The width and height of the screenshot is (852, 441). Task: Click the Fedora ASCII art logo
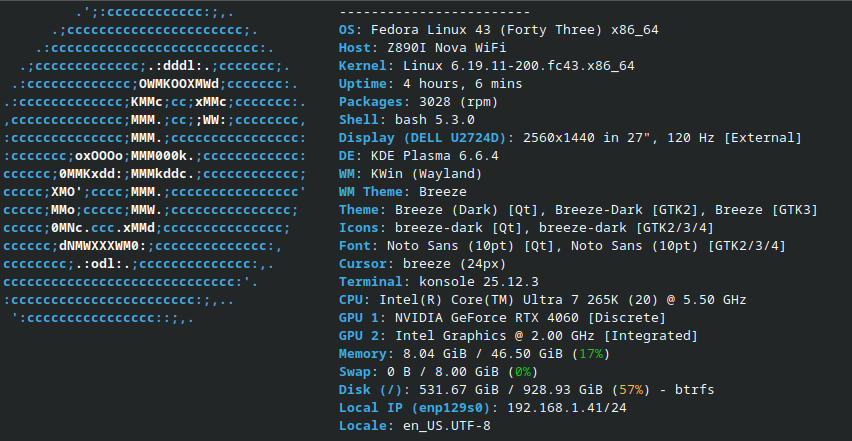click(x=155, y=165)
